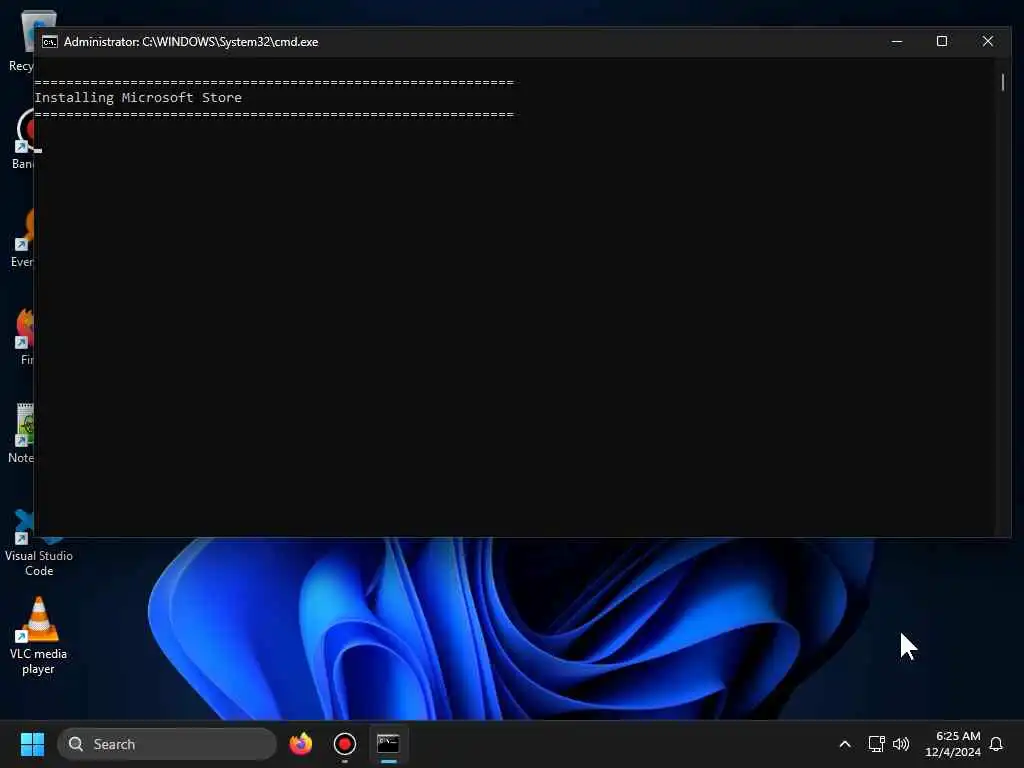The image size is (1024, 768).
Task: Open Firefox from the taskbar
Action: tap(301, 744)
